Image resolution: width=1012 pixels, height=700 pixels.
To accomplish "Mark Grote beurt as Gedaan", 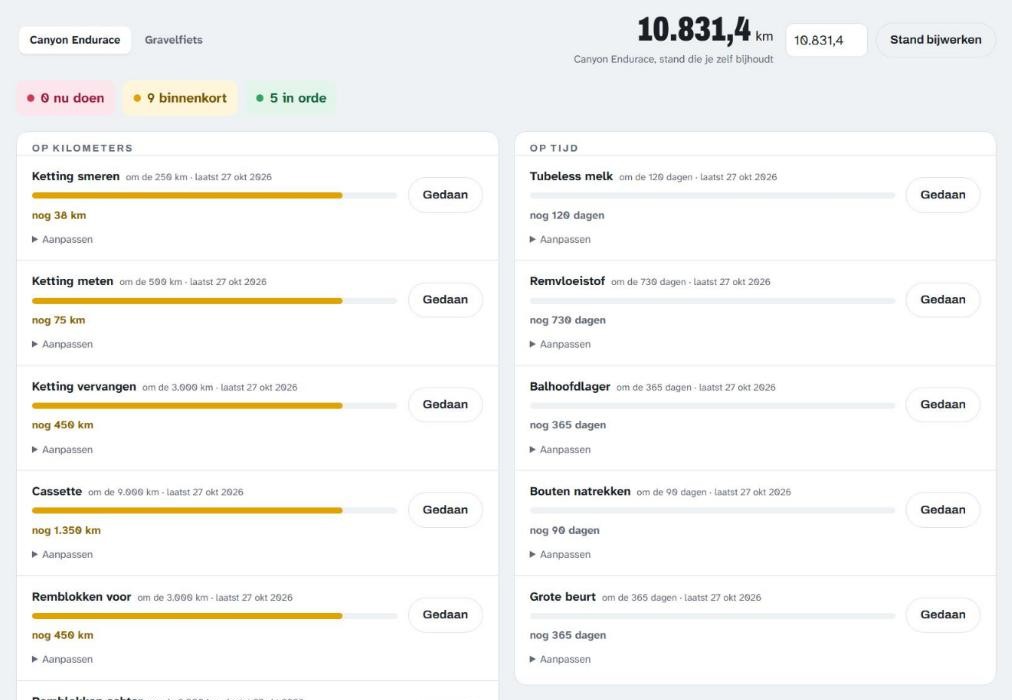I will [x=943, y=615].
